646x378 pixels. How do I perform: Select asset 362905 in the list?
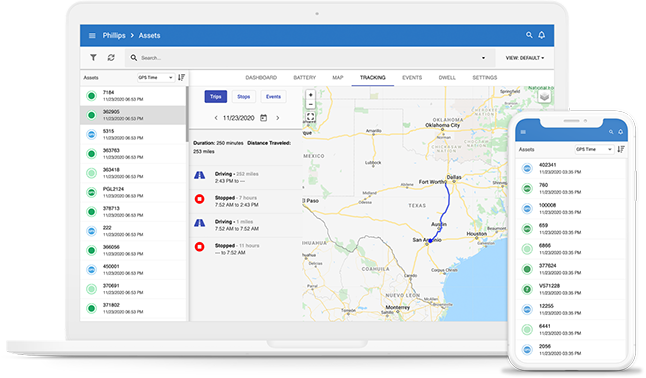(x=133, y=115)
